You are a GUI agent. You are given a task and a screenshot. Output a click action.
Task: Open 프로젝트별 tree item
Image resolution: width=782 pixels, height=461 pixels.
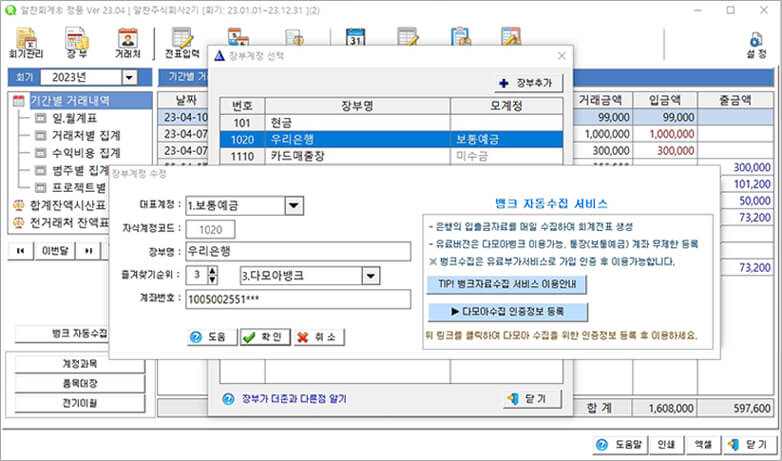[79, 188]
